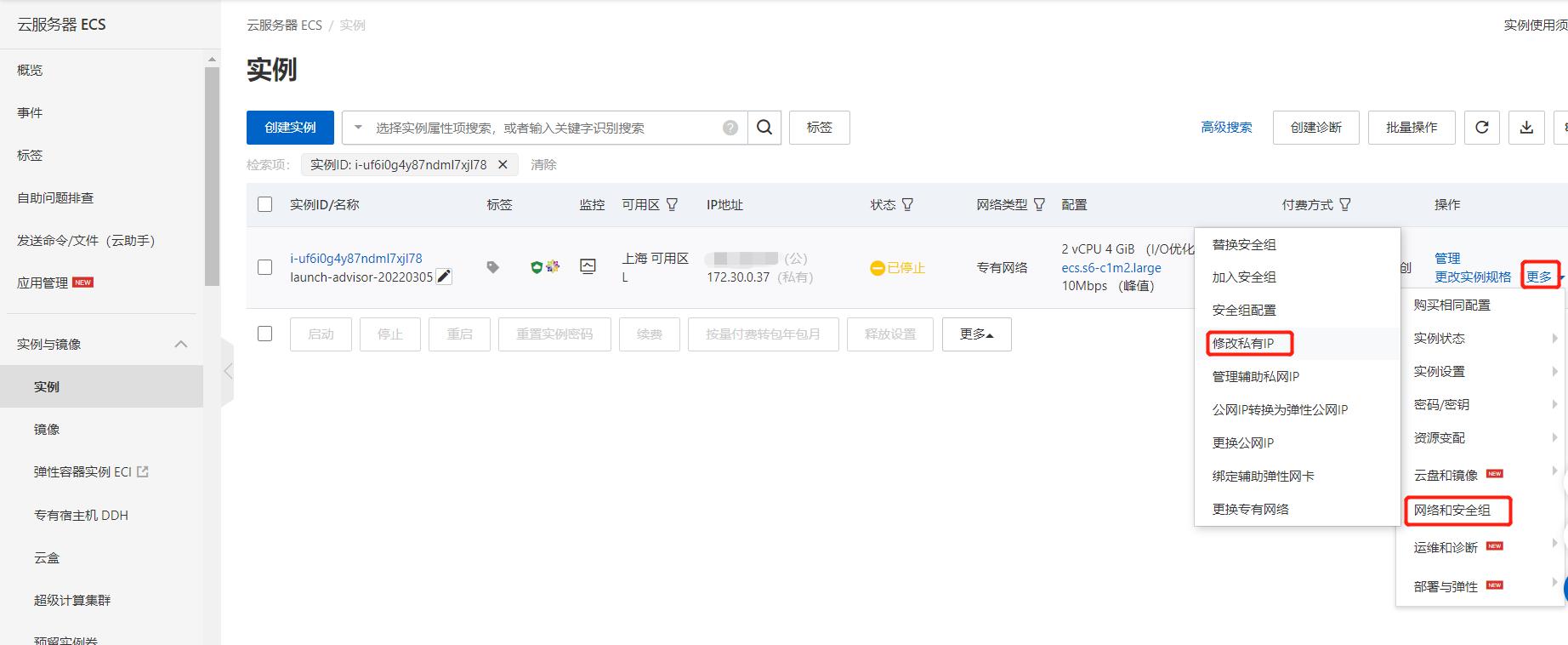Open 高级搜索 link
This screenshot has width=1568, height=645.
1226,128
